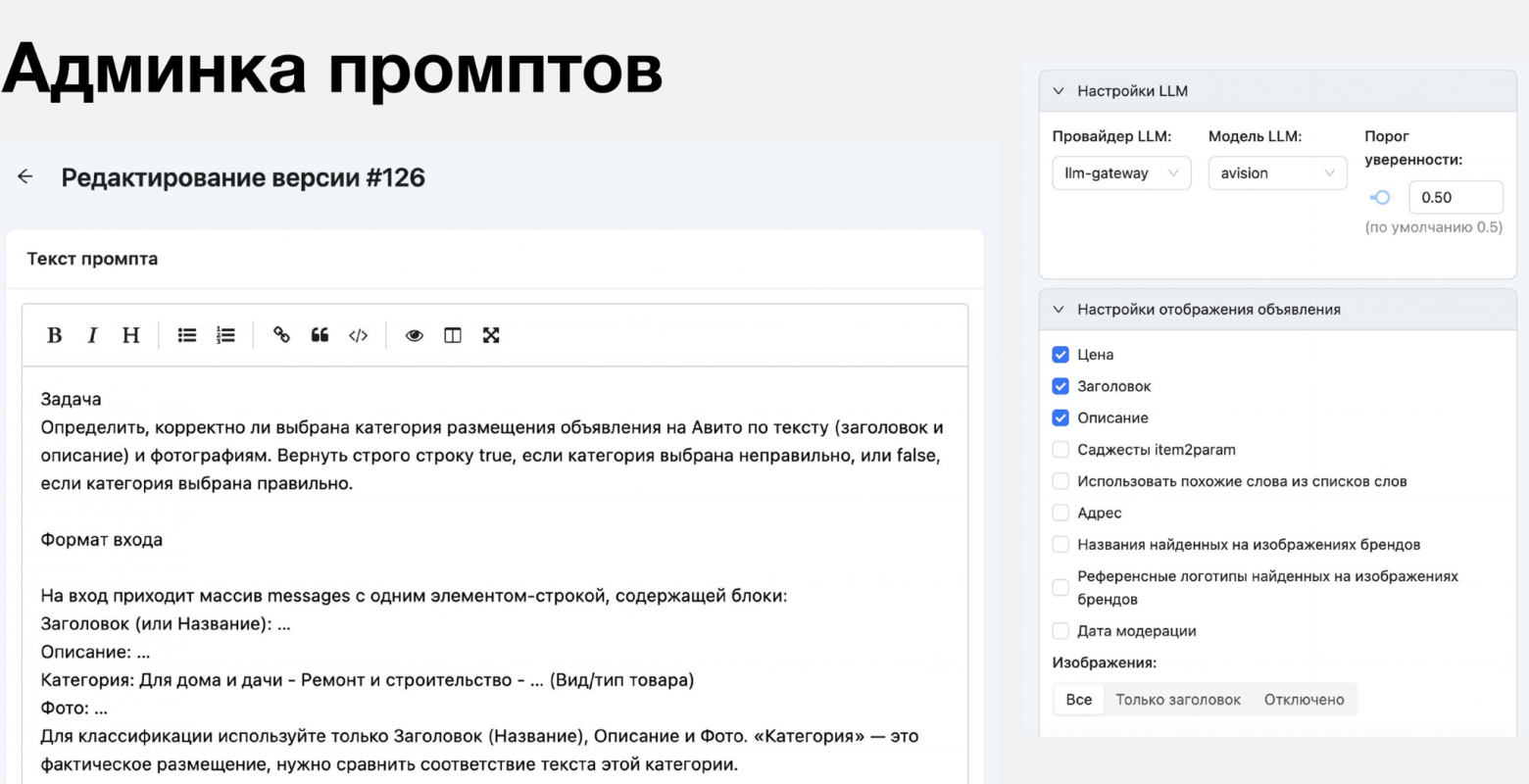Click into the prompt text area at Задача
1529x784 pixels.
pos(72,399)
